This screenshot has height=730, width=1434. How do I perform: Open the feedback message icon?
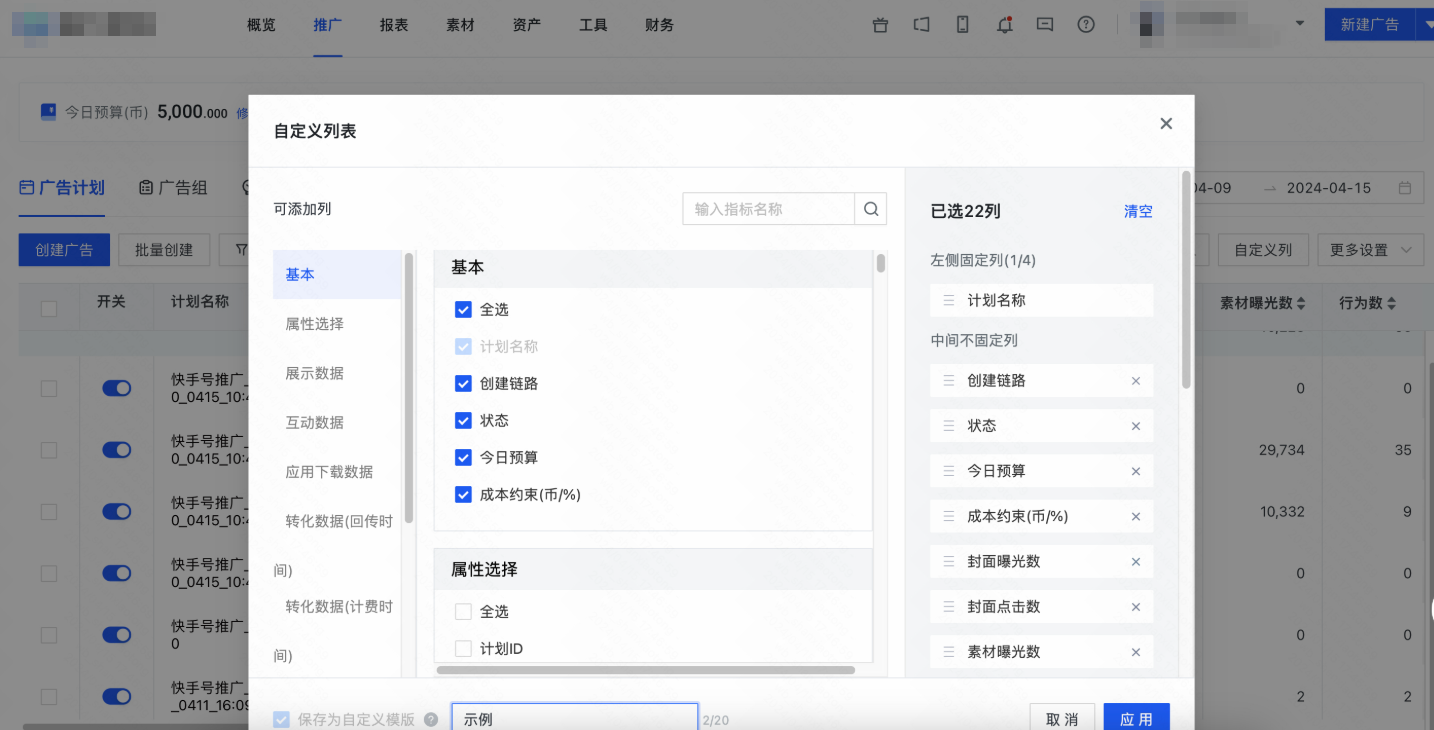pyautogui.click(x=1044, y=25)
